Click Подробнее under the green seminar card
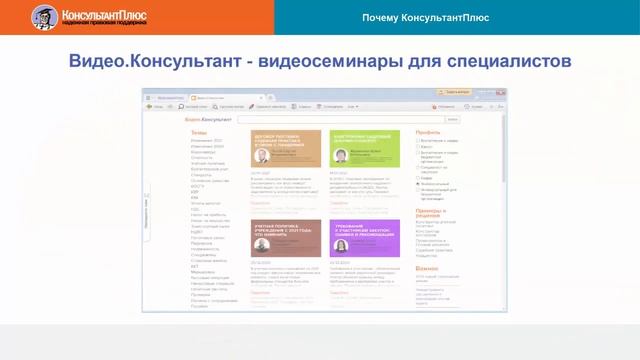The width and height of the screenshot is (640, 360). [x=339, y=203]
